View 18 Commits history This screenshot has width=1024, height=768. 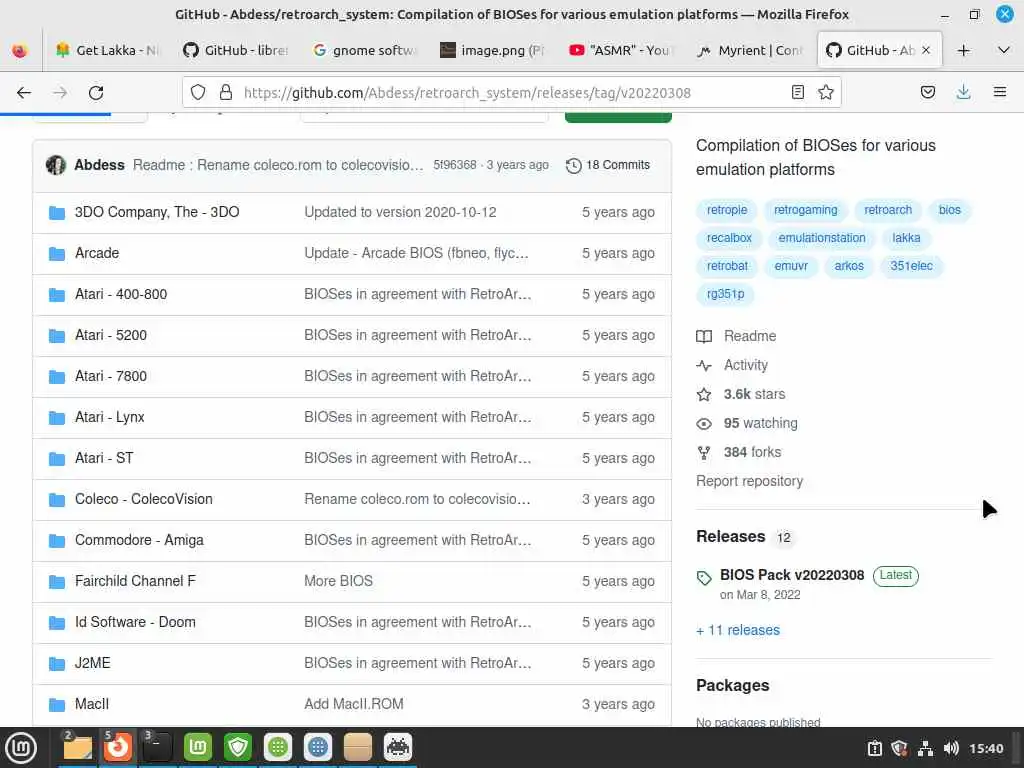pyautogui.click(x=608, y=165)
